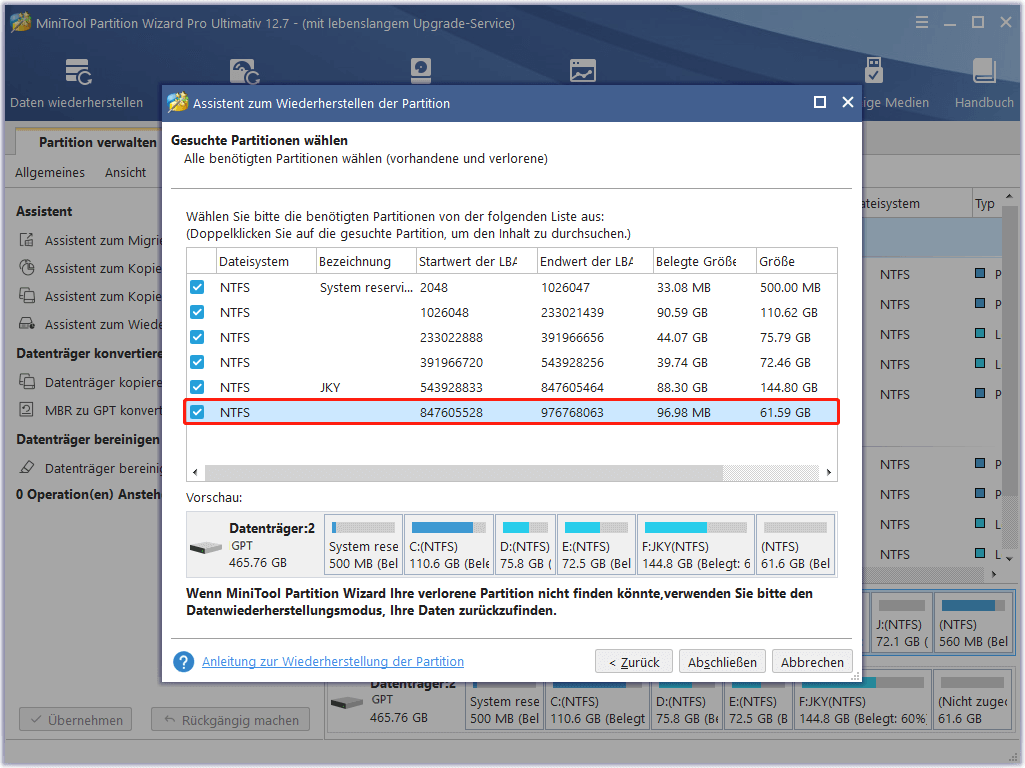Image resolution: width=1025 pixels, height=768 pixels.
Task: Uncheck the System reserviert partition checkbox
Action: [x=197, y=288]
